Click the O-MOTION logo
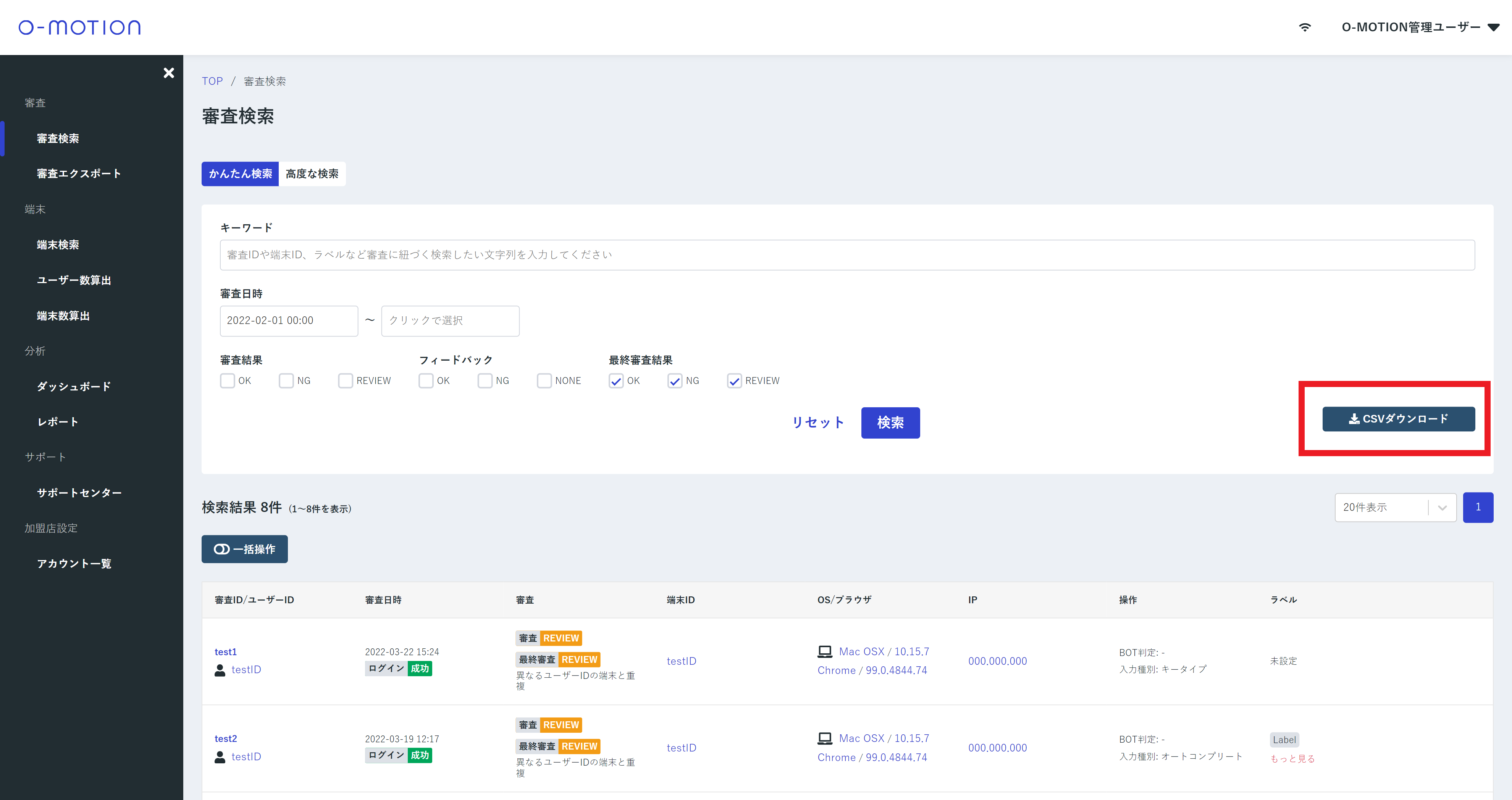Screen dimensions: 1512x800 pos(80,27)
